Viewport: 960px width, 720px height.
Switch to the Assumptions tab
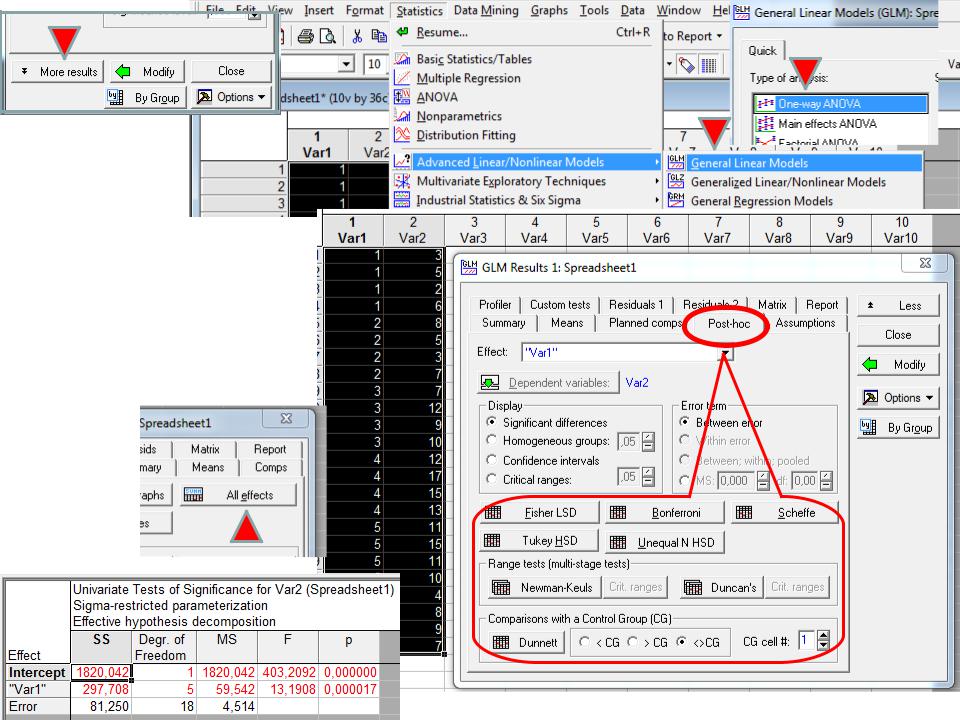805,323
